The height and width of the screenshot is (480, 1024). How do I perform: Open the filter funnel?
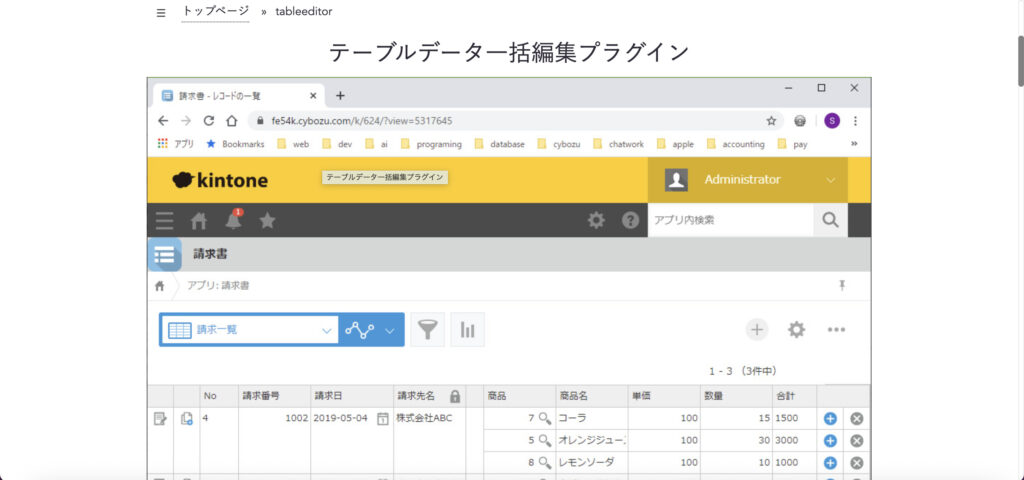pyautogui.click(x=427, y=330)
